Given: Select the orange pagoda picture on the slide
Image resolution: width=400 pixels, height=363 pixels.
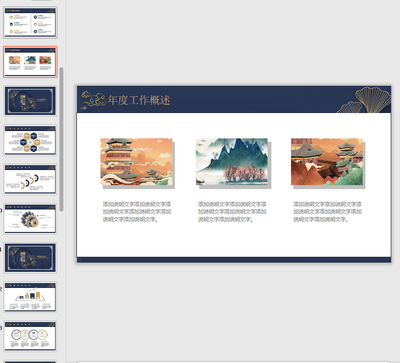Looking at the screenshot, I should point(137,162).
